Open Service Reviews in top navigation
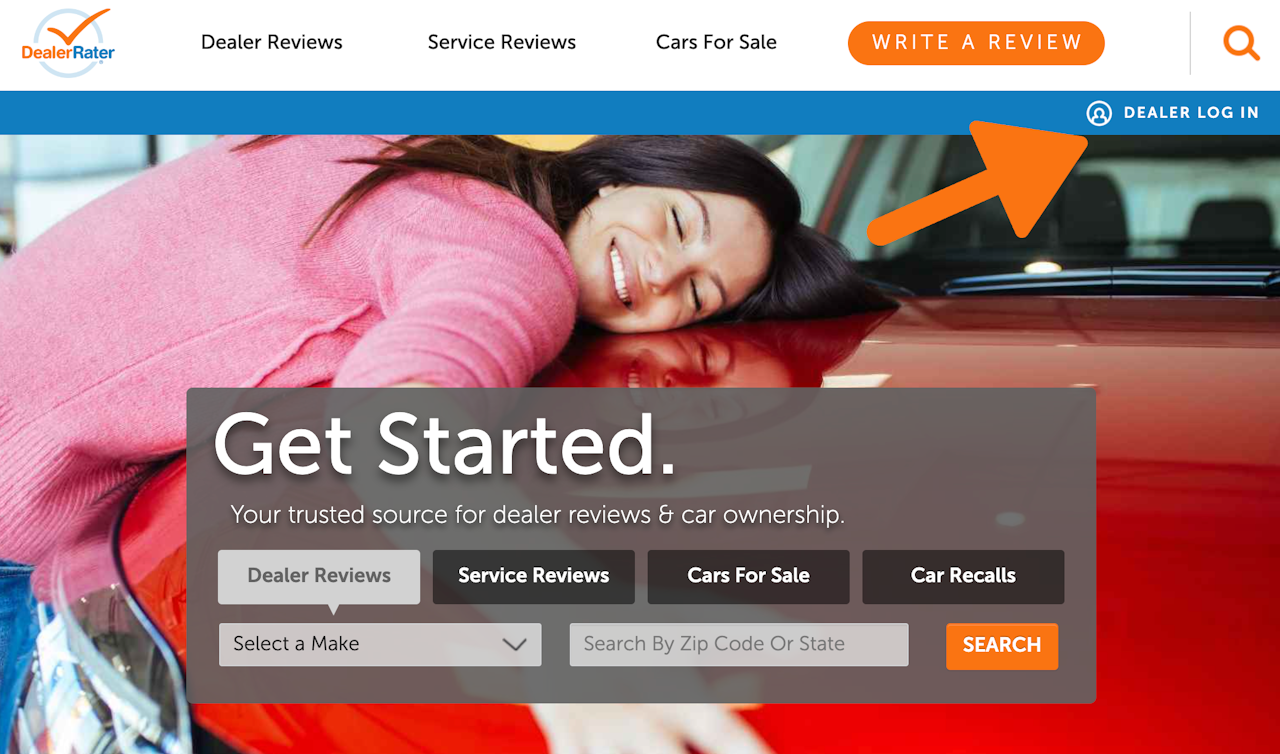This screenshot has width=1280, height=754. click(x=502, y=42)
